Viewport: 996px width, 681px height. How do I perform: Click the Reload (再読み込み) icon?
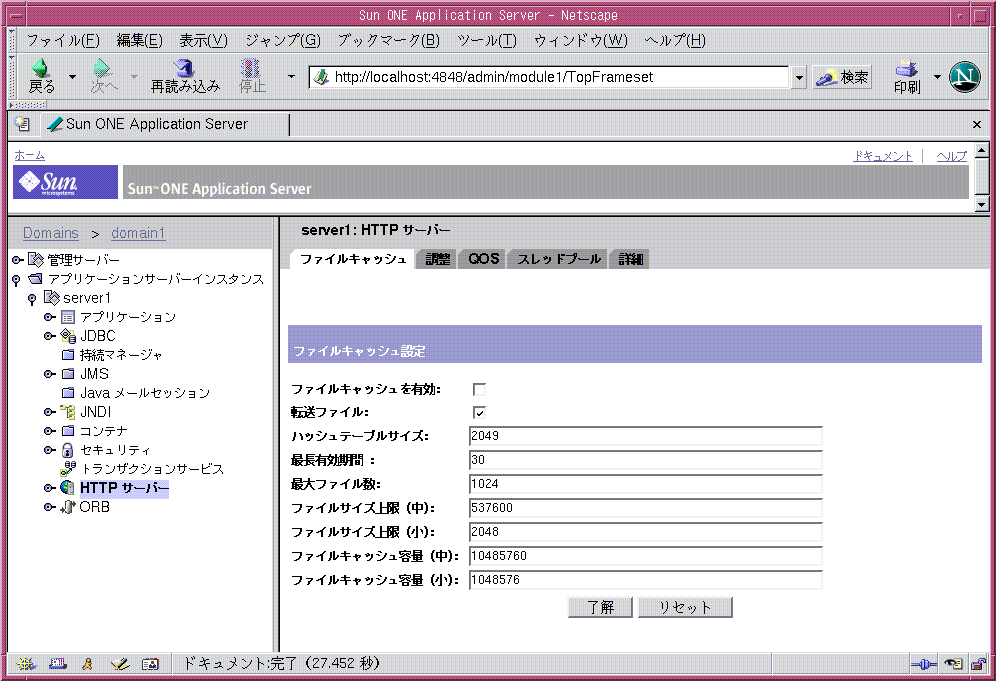tap(184, 67)
